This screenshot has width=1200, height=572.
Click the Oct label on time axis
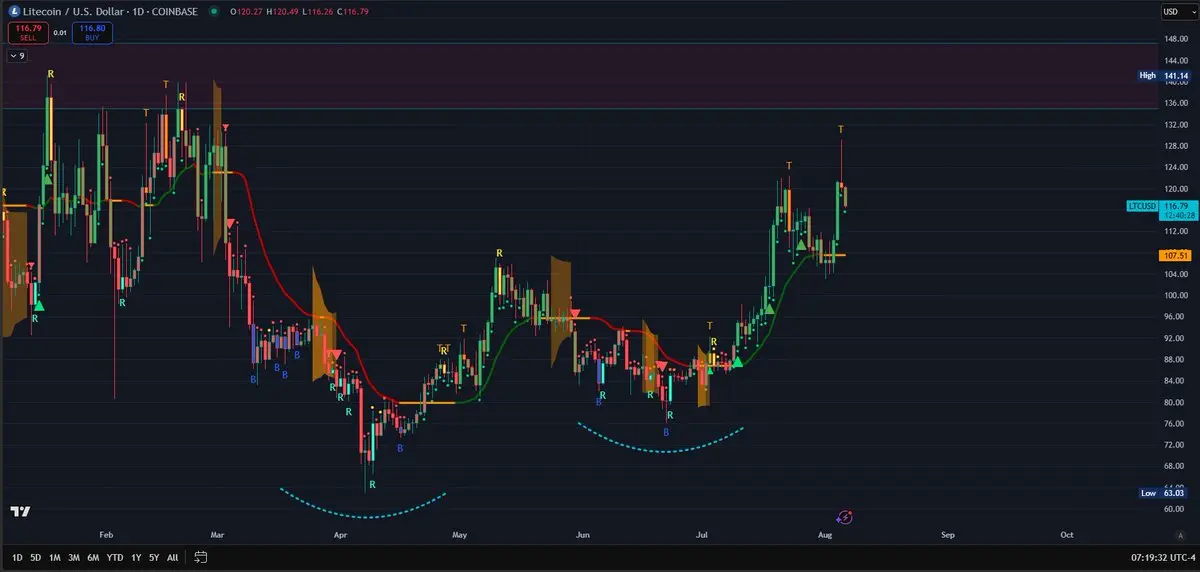point(1067,535)
